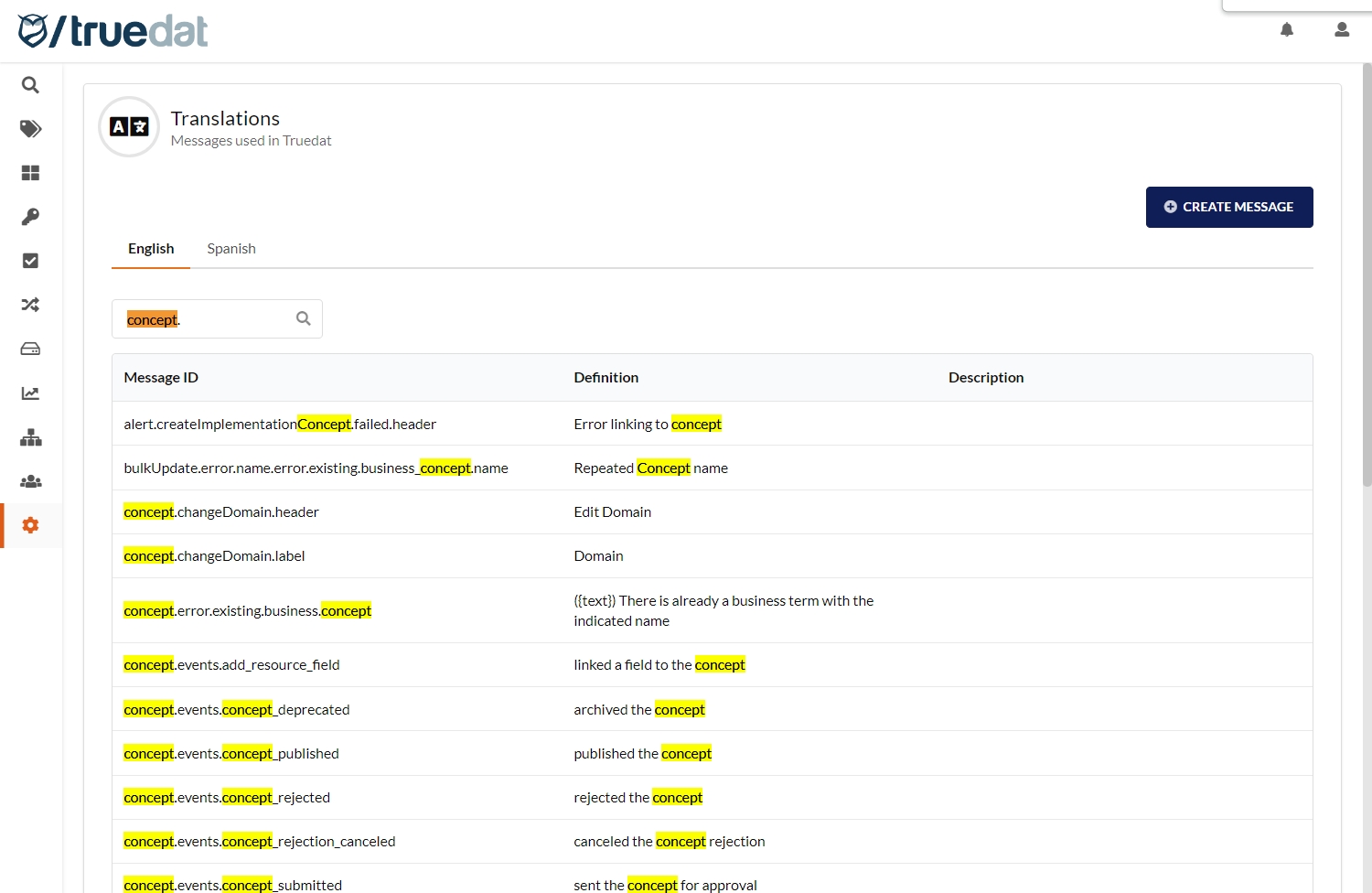This screenshot has height=893, width=1372.
Task: Open the user profile icon
Action: pyautogui.click(x=1342, y=30)
